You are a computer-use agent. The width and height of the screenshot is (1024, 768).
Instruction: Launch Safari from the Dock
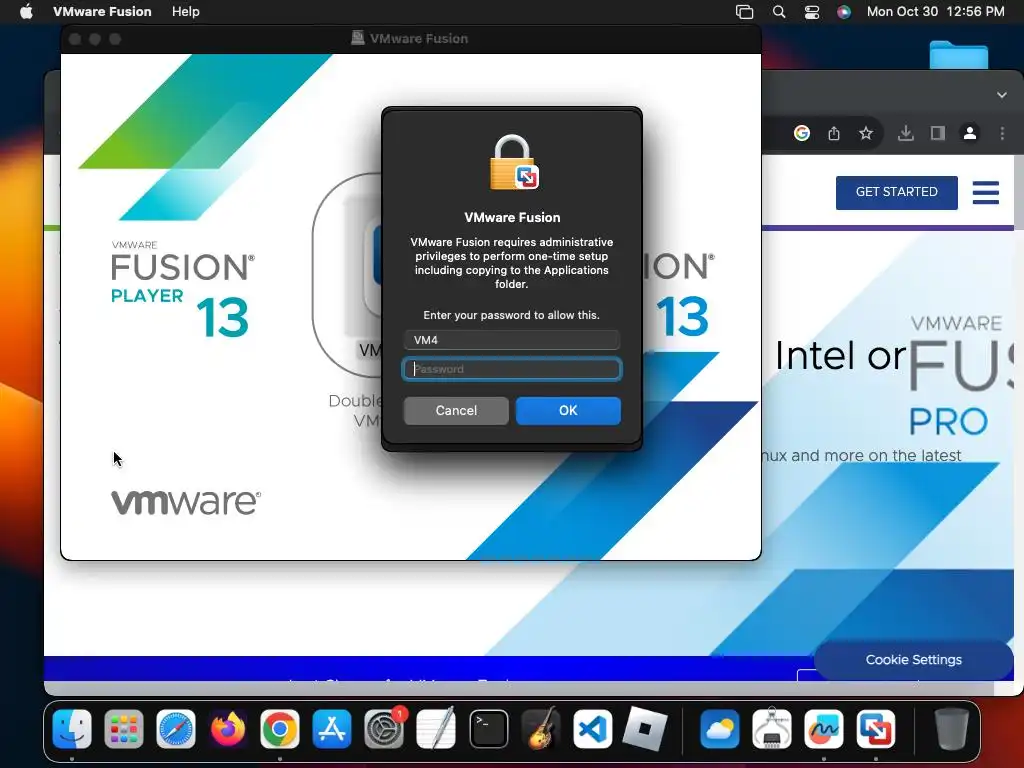[176, 729]
